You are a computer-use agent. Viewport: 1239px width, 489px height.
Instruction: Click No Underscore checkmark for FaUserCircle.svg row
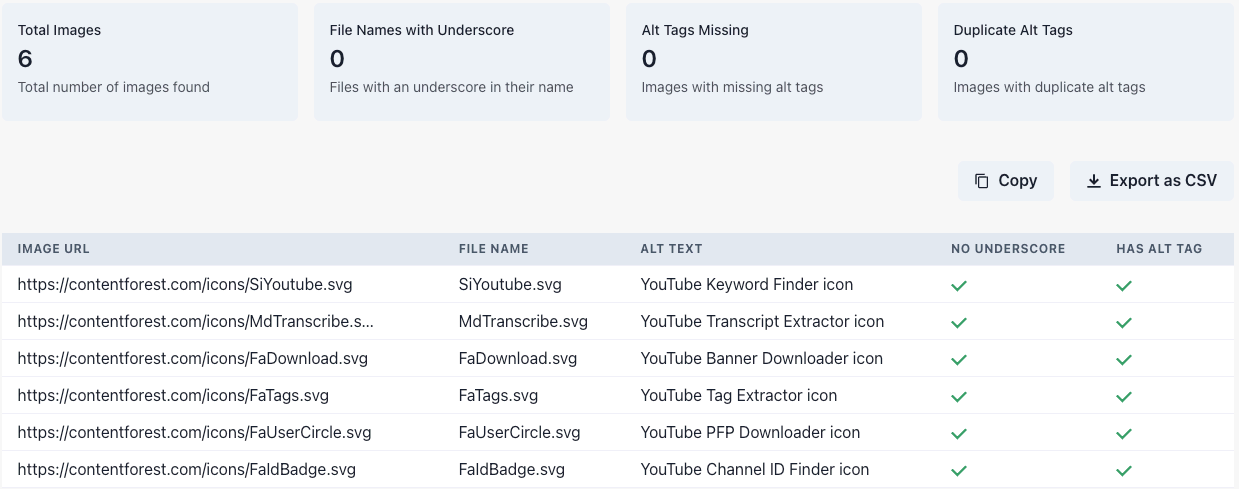click(959, 433)
